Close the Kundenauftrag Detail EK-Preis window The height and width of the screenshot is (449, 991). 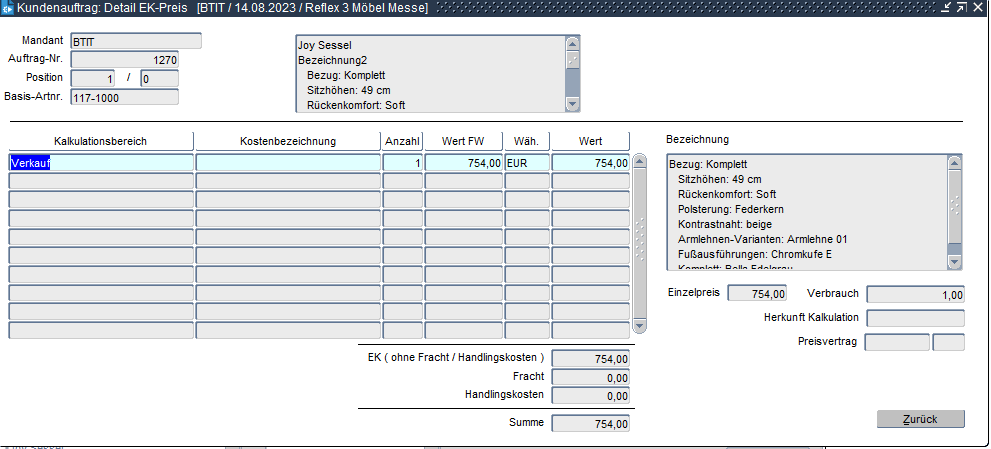(x=978, y=8)
